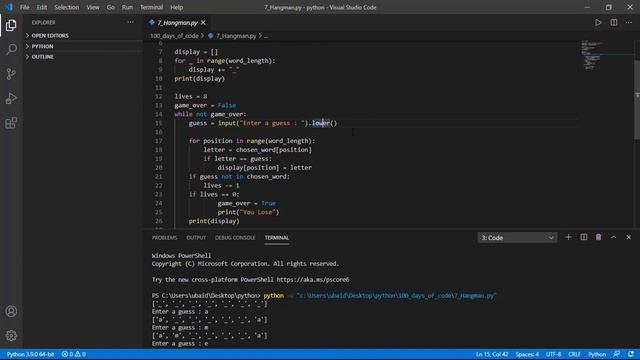Viewport: 640px width, 360px height.
Task: Close the terminal panel
Action: tap(629, 237)
